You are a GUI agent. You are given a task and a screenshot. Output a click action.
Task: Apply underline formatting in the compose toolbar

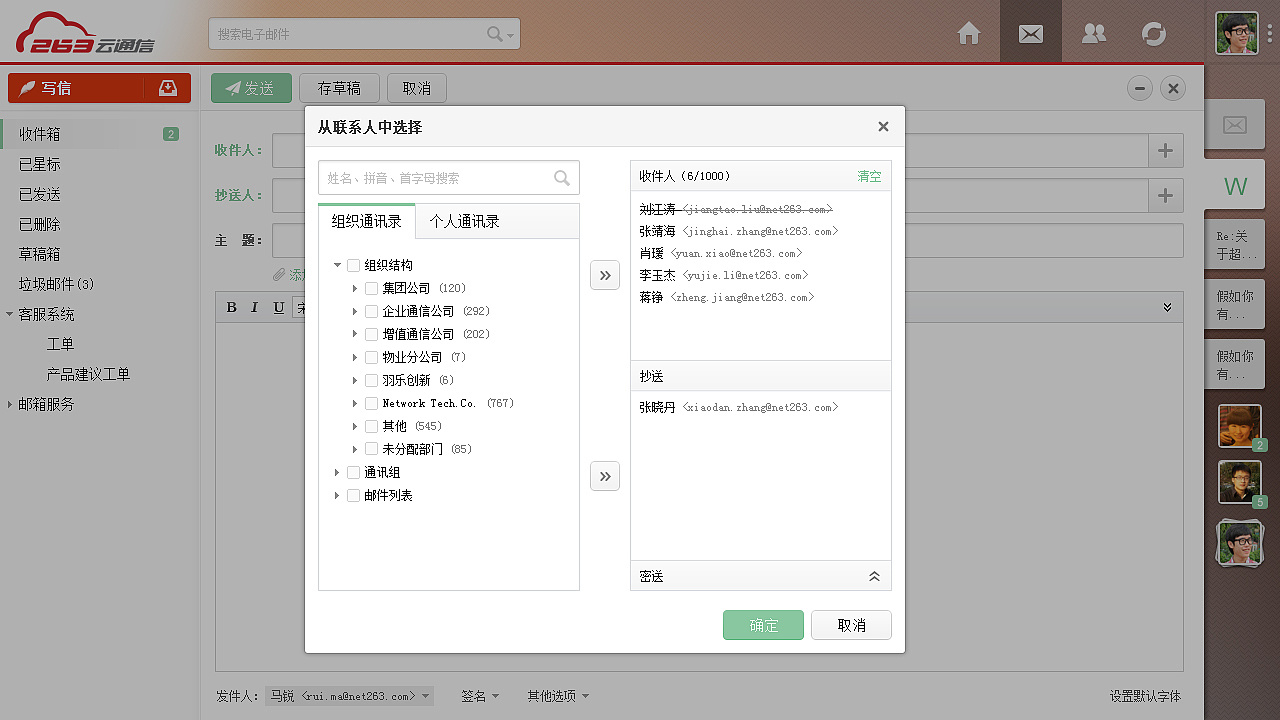279,307
